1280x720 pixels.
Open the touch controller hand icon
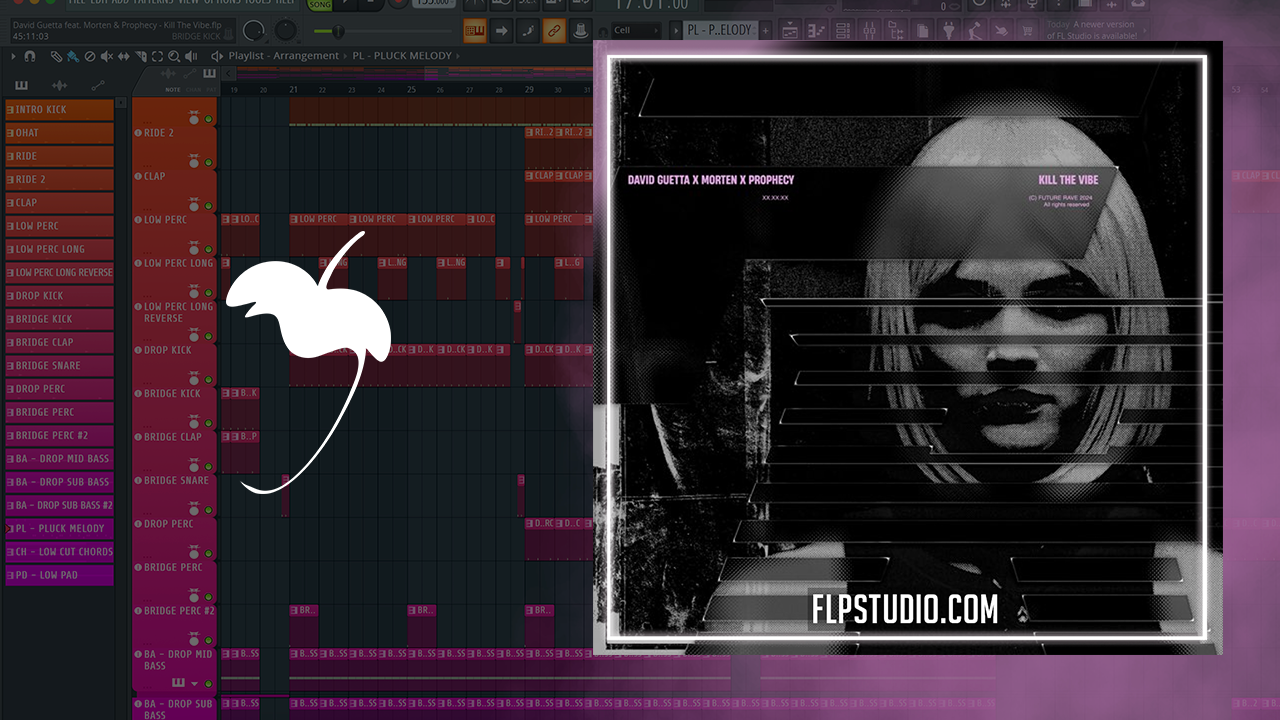tap(1001, 31)
